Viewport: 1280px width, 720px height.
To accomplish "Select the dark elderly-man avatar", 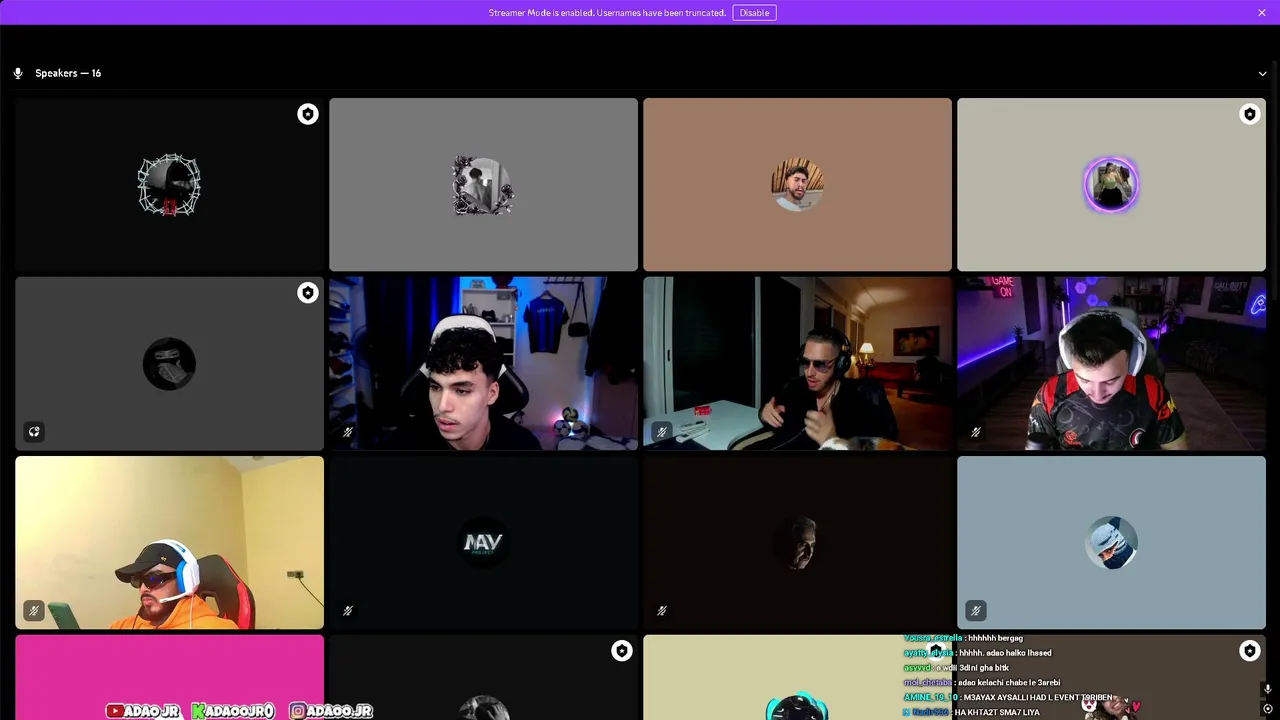I will 797,543.
